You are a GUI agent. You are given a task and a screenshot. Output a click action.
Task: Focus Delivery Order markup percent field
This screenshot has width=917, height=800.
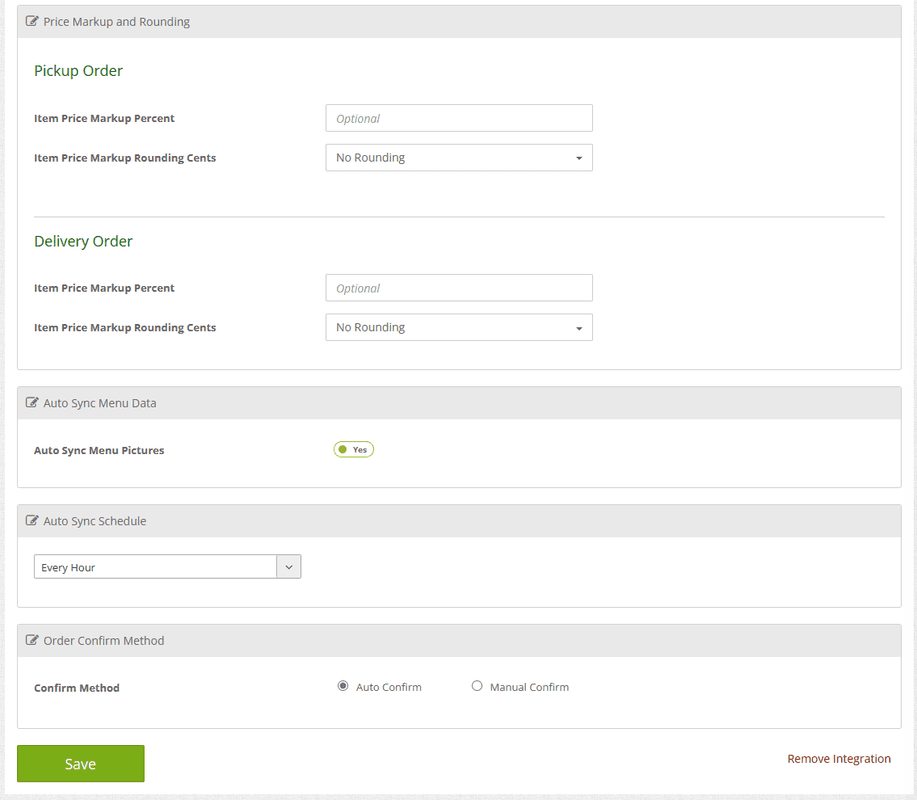[459, 288]
